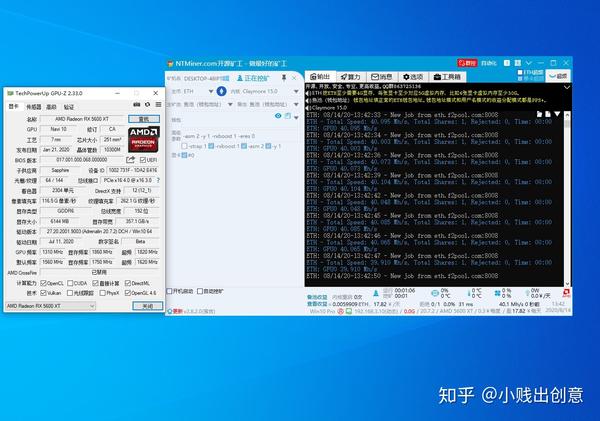600x421 pixels.
Task: Toggle the CUDA checkbox in GPU-Z
Action: click(70, 283)
